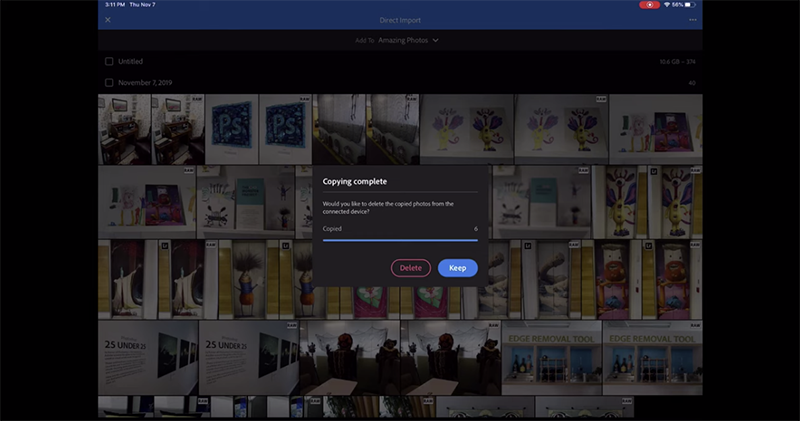Click the Delete button in dialog
Image resolution: width=800 pixels, height=421 pixels.
[x=411, y=268]
